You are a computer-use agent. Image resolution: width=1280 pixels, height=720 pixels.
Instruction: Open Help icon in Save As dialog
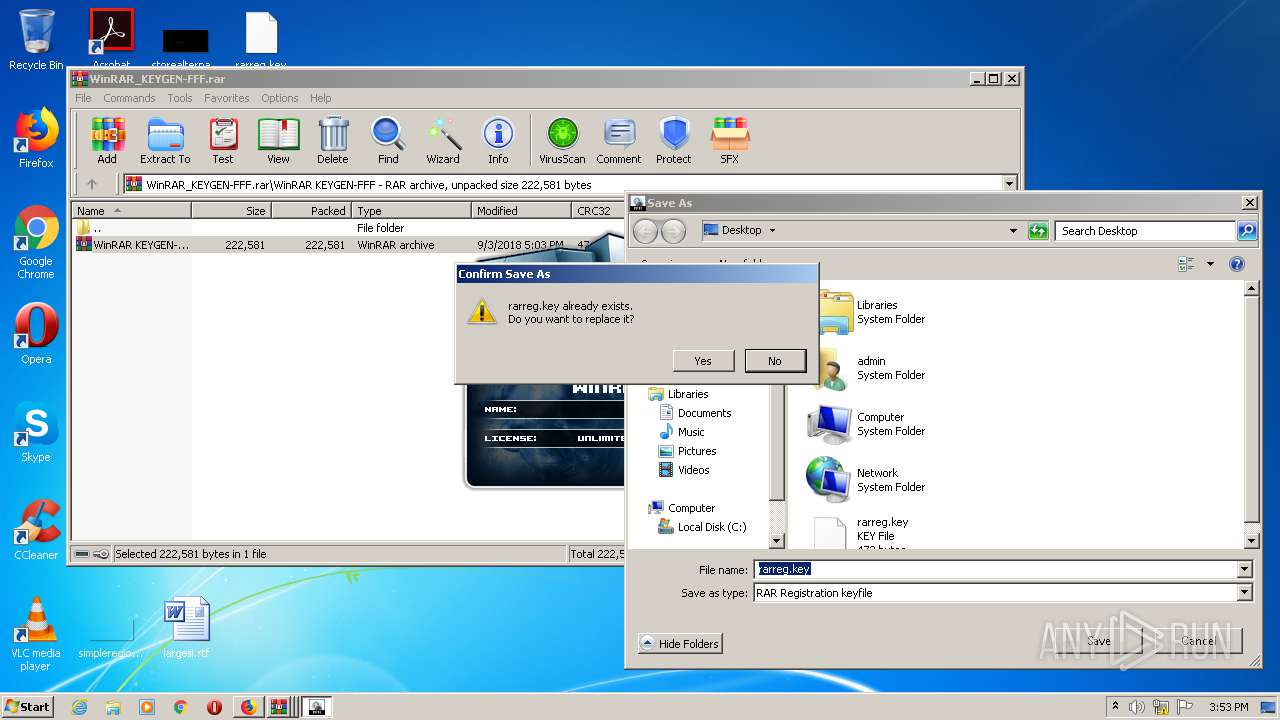point(1237,264)
